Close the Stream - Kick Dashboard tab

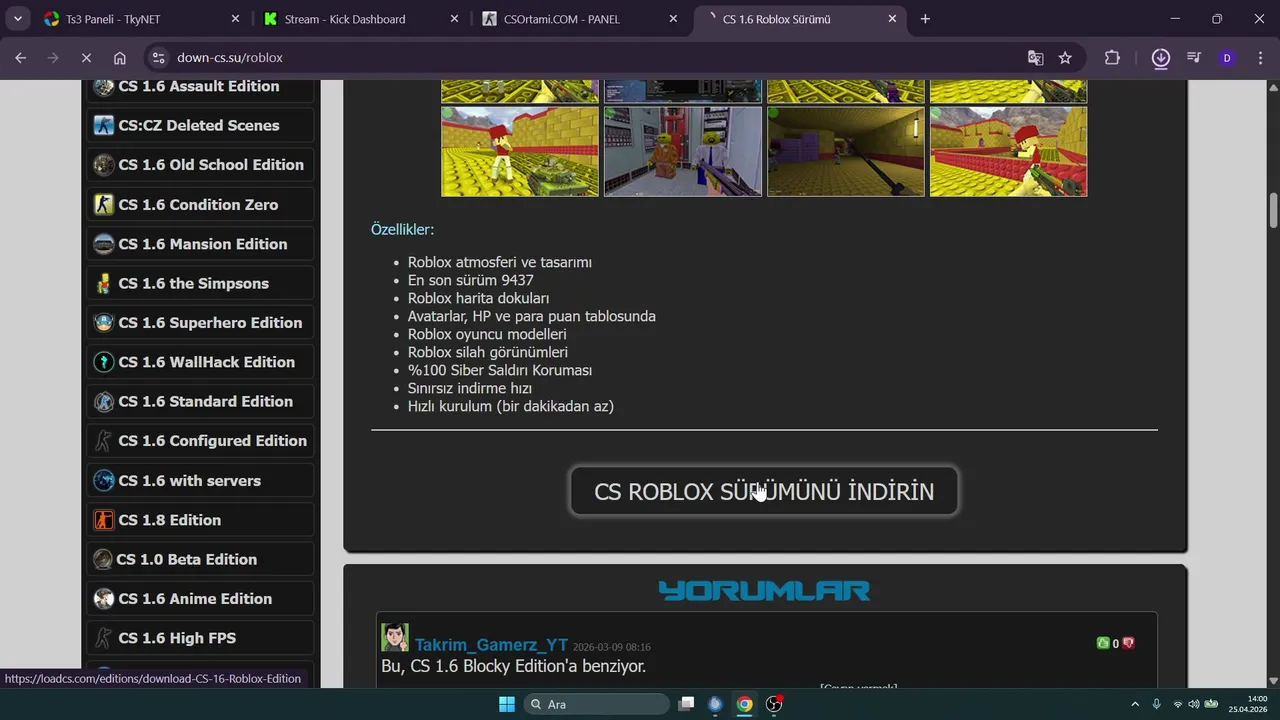point(454,19)
